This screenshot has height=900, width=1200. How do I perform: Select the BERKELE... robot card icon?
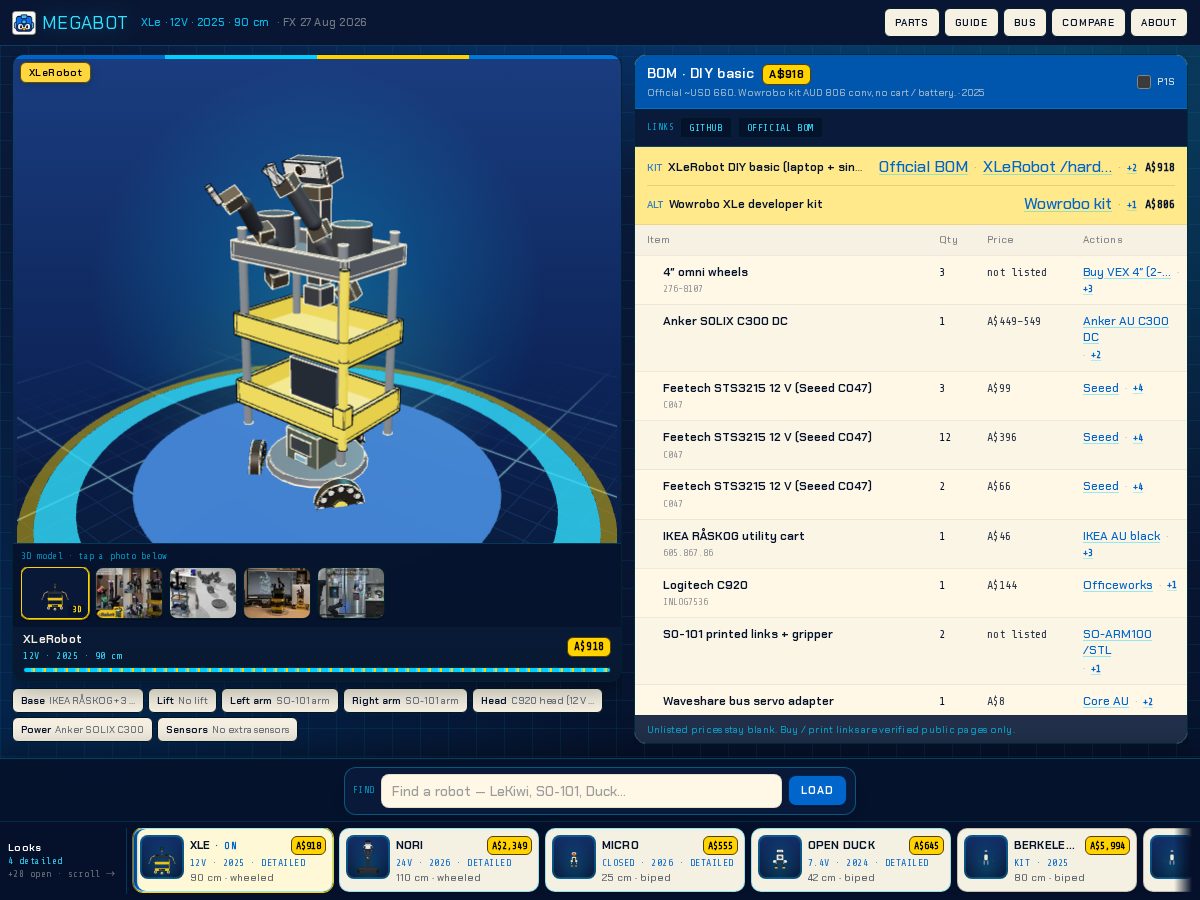pyautogui.click(x=986, y=857)
